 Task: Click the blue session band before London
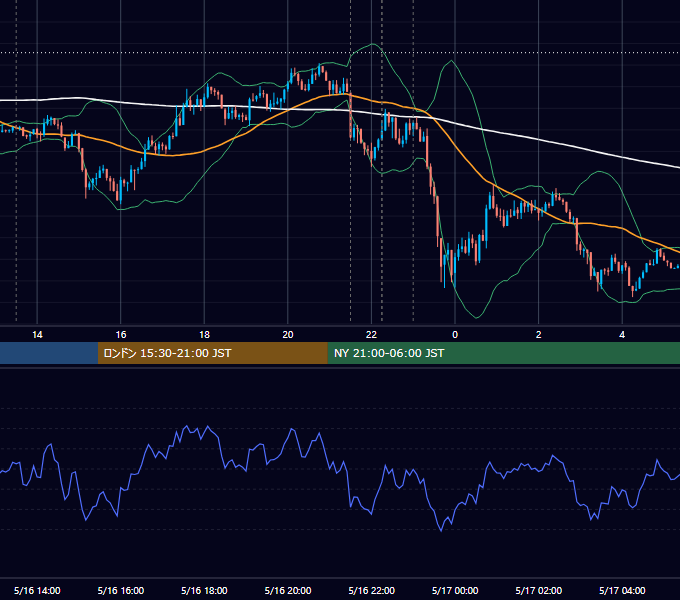pyautogui.click(x=49, y=353)
